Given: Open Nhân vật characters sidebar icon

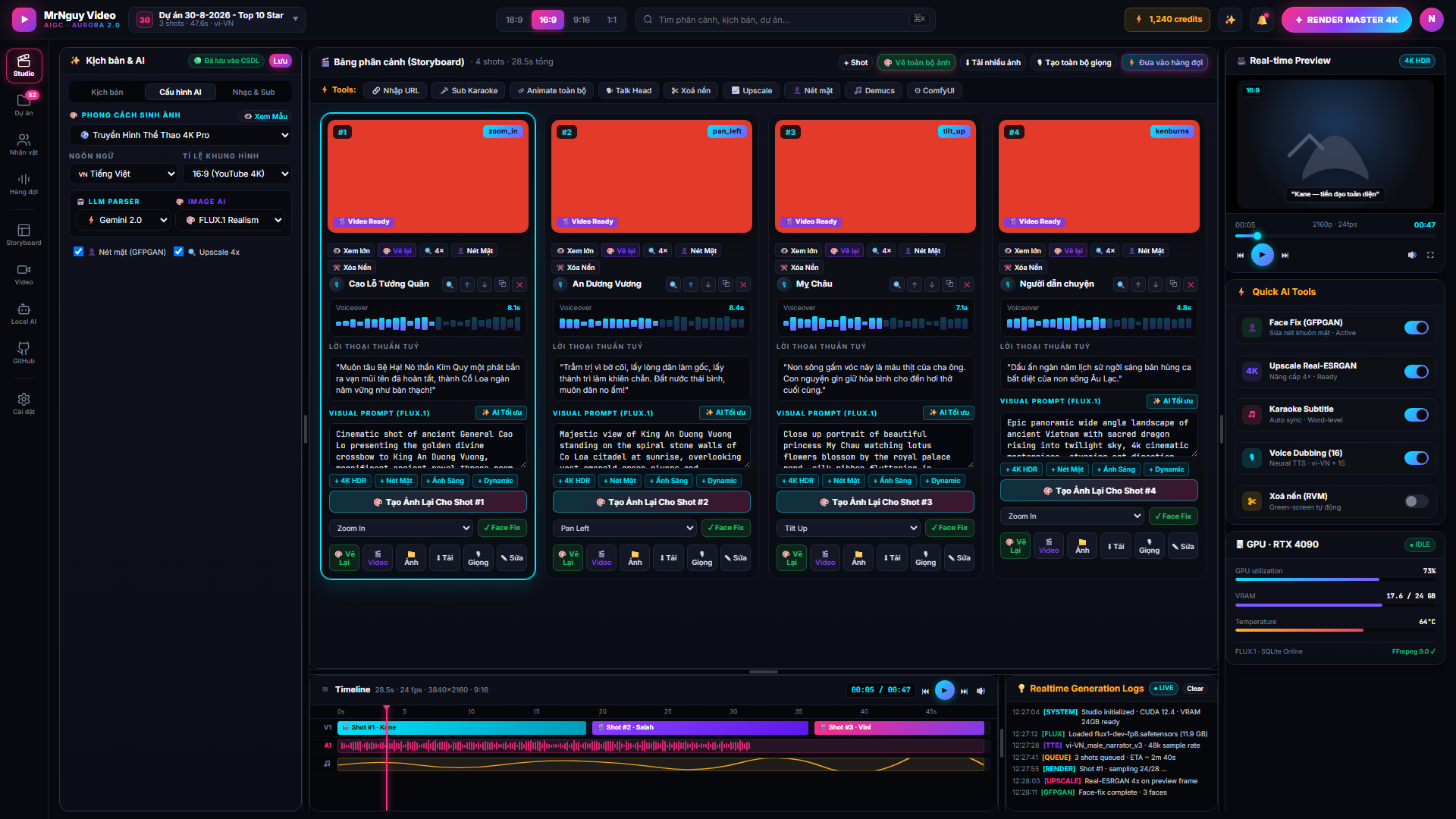Looking at the screenshot, I should pos(24,145).
